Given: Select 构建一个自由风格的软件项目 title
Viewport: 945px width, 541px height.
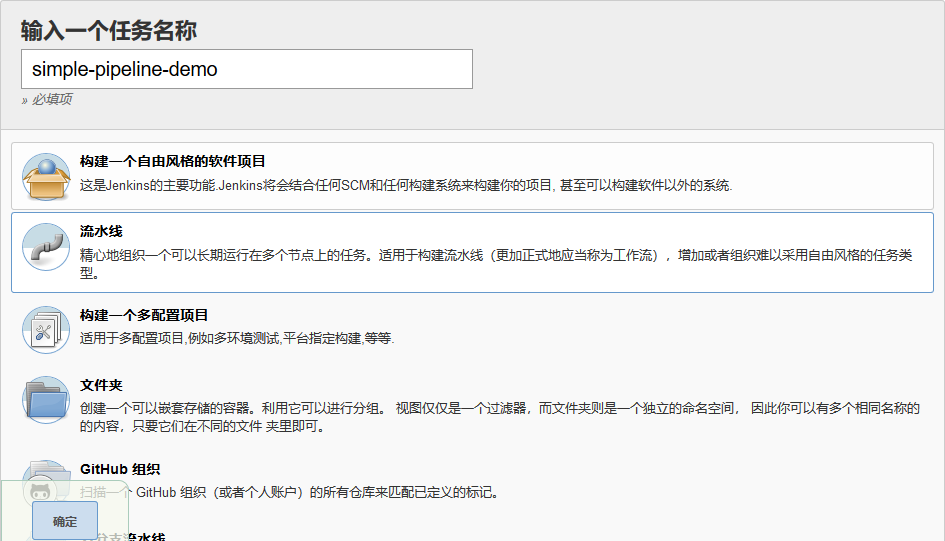Looking at the screenshot, I should (x=172, y=161).
